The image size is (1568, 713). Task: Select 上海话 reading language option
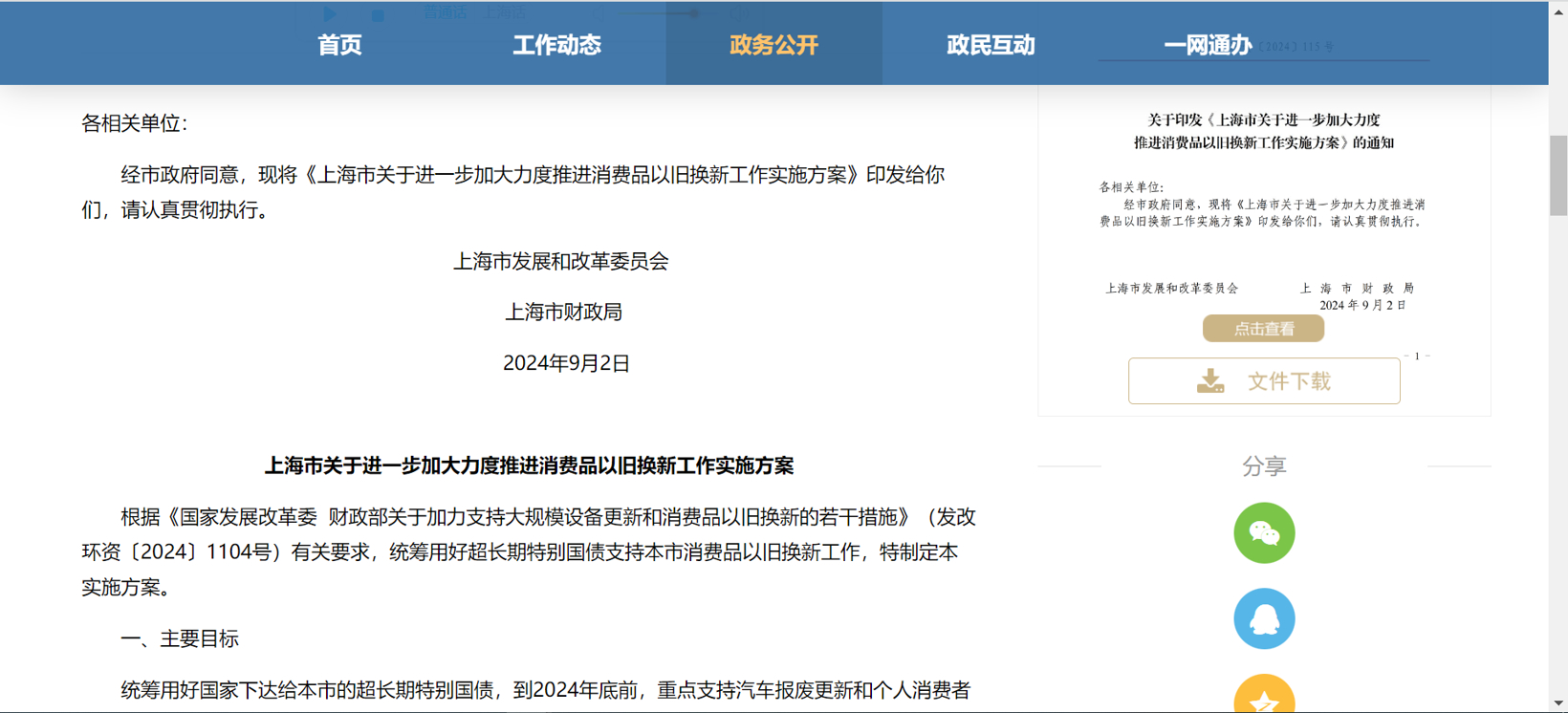coord(504,12)
